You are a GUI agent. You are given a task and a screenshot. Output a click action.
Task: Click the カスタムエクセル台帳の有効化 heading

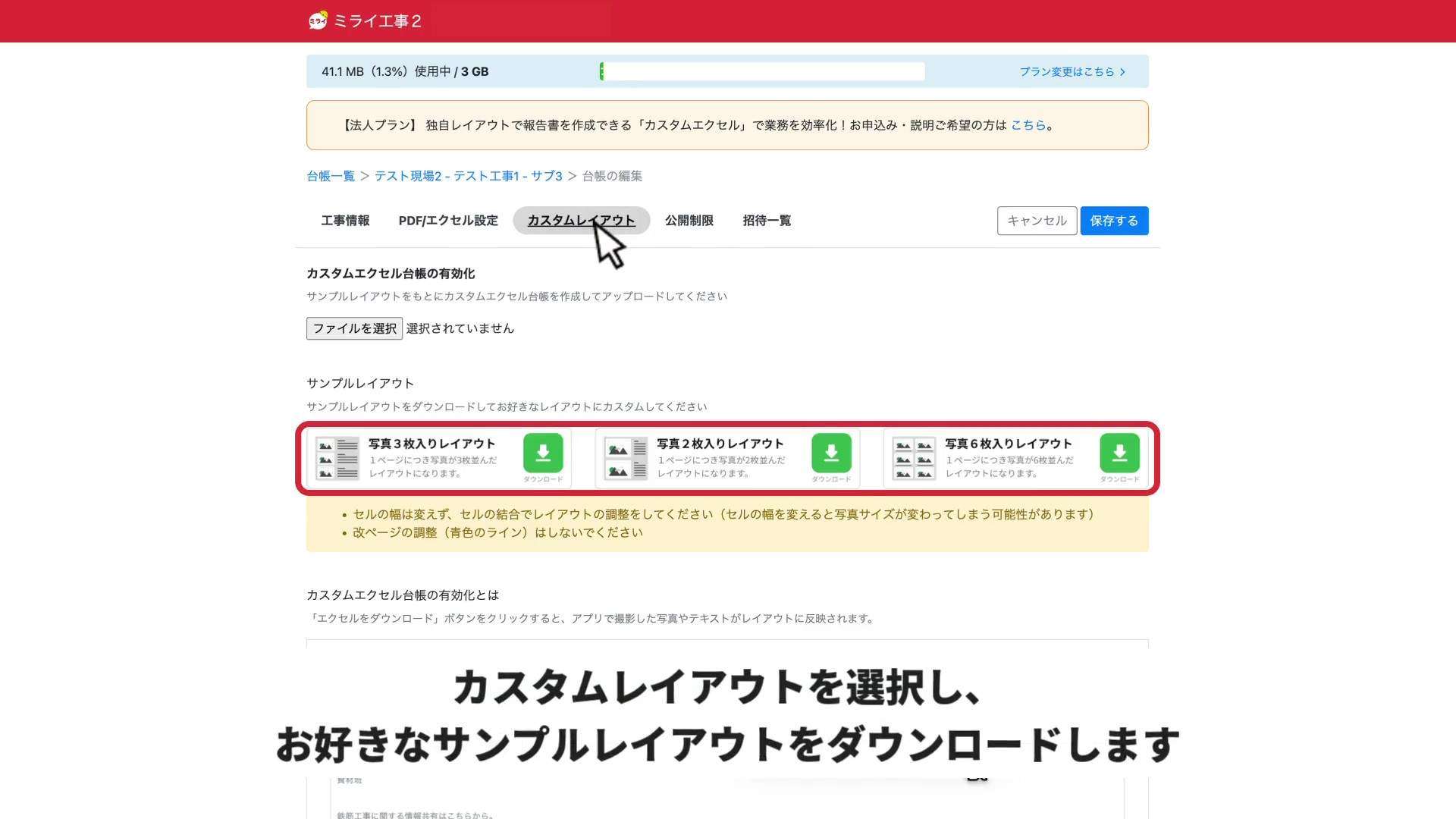pyautogui.click(x=391, y=274)
